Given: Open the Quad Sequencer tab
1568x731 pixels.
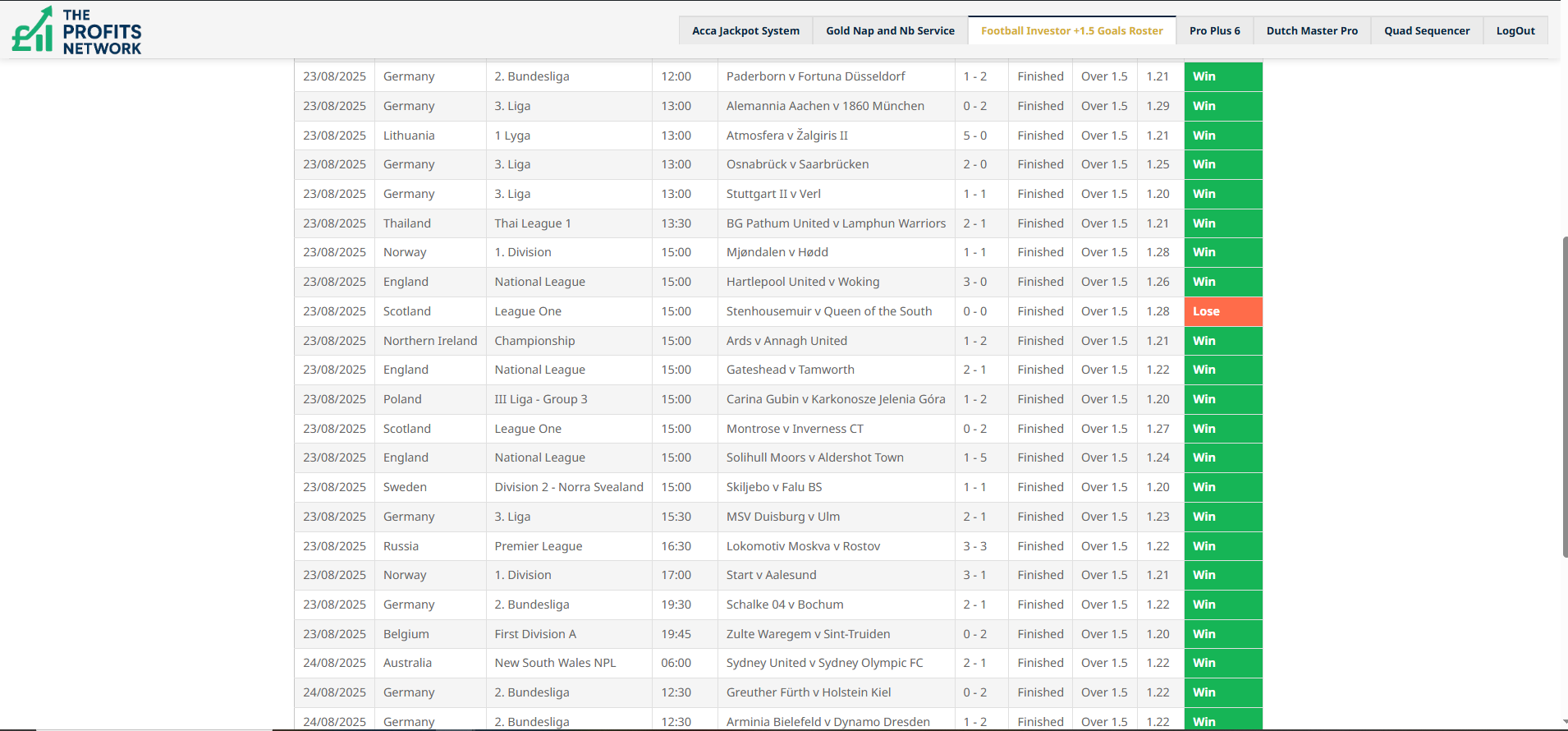Looking at the screenshot, I should [x=1426, y=31].
